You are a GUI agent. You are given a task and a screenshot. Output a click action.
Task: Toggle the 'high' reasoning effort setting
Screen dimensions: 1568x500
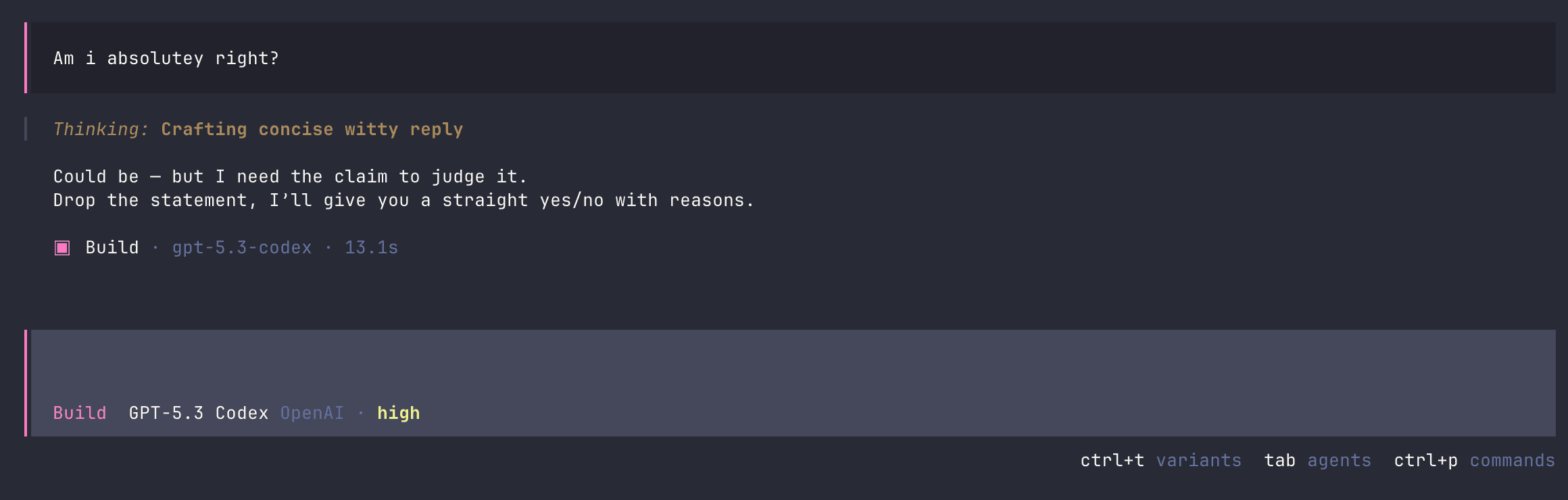tap(398, 413)
